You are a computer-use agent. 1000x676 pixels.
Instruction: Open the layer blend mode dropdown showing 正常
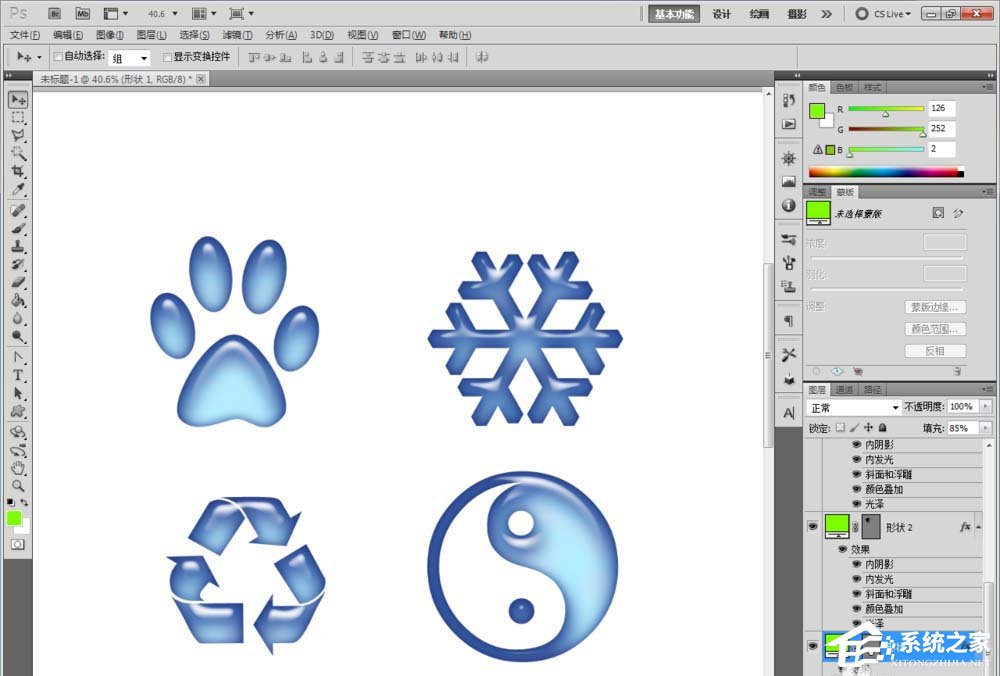click(853, 408)
